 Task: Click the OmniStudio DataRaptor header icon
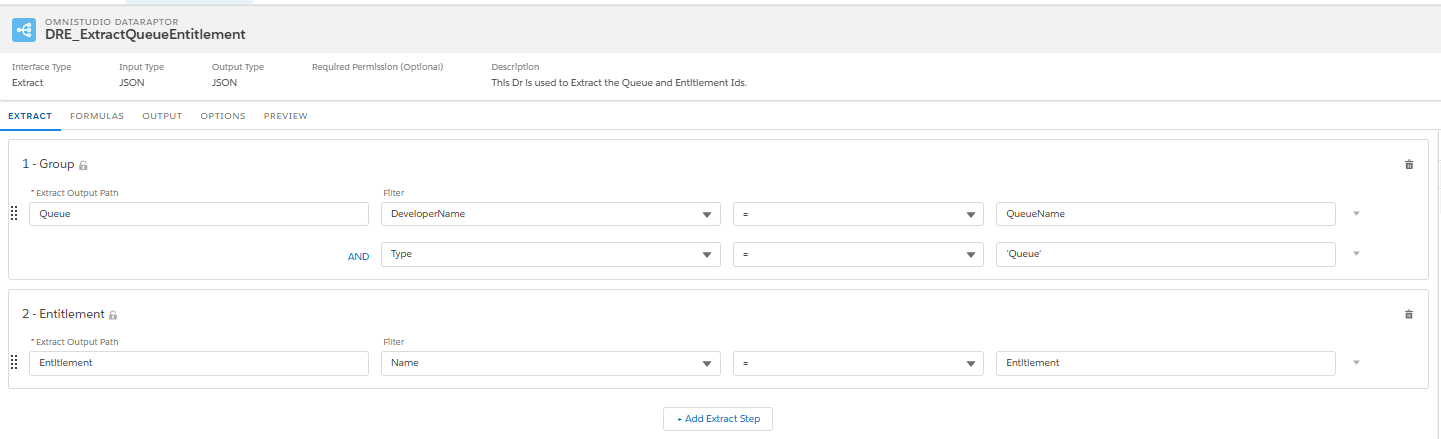24,30
